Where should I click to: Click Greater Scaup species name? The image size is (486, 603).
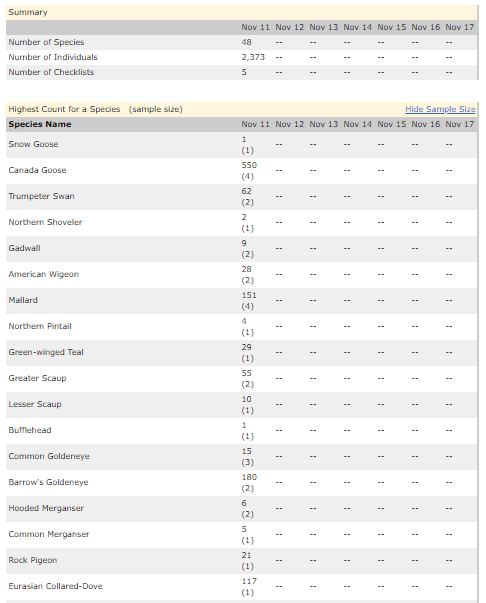[x=37, y=378]
